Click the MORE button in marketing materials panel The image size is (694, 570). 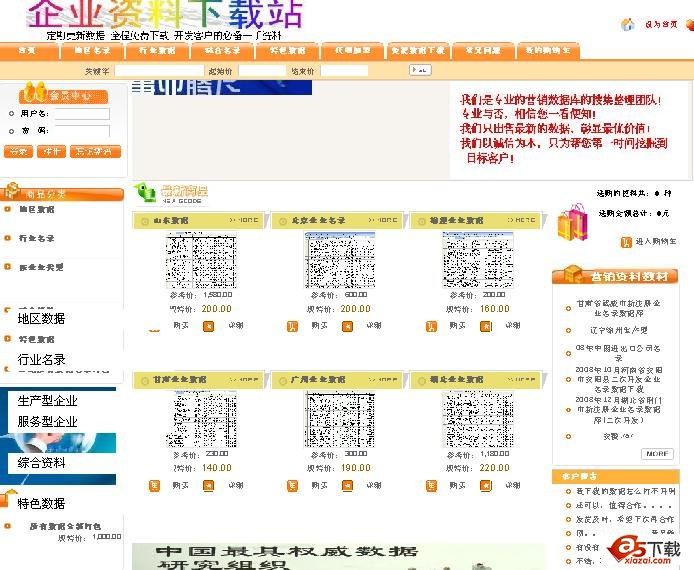[657, 454]
